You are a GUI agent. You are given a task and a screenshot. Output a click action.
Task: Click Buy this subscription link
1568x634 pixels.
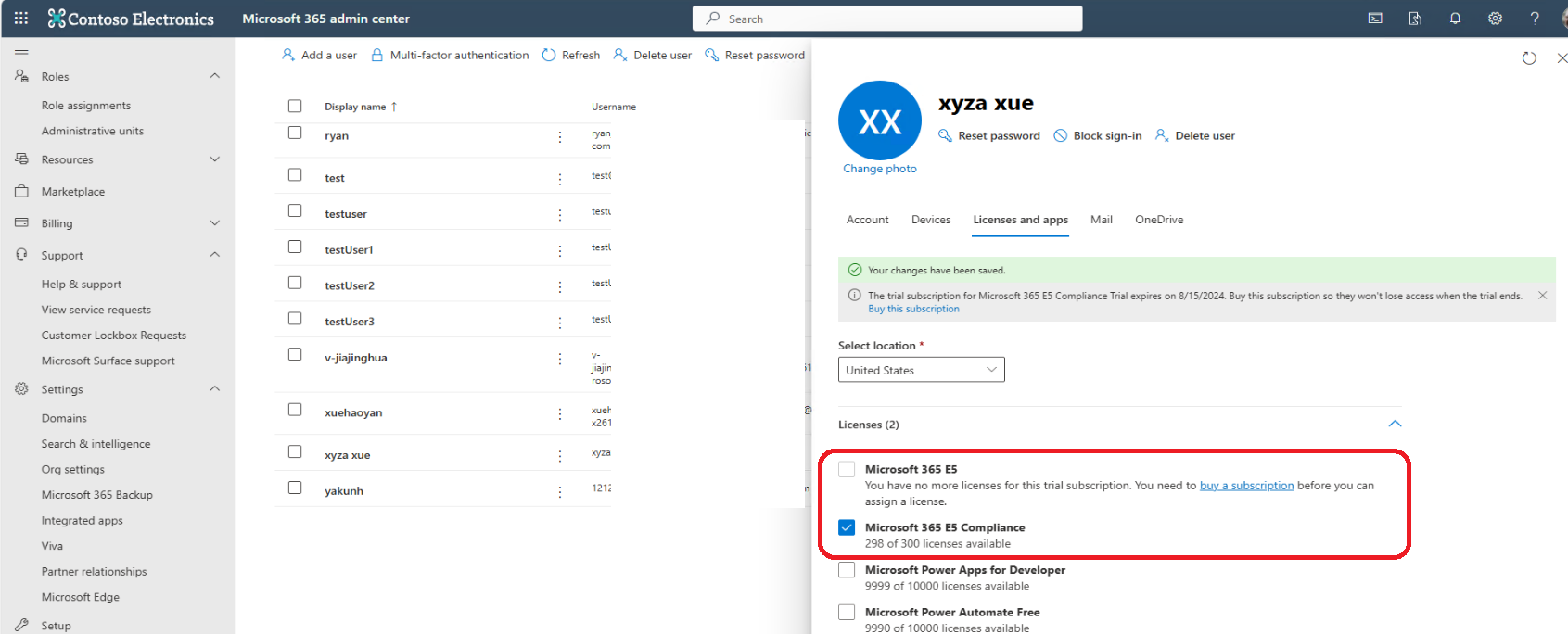coord(913,309)
